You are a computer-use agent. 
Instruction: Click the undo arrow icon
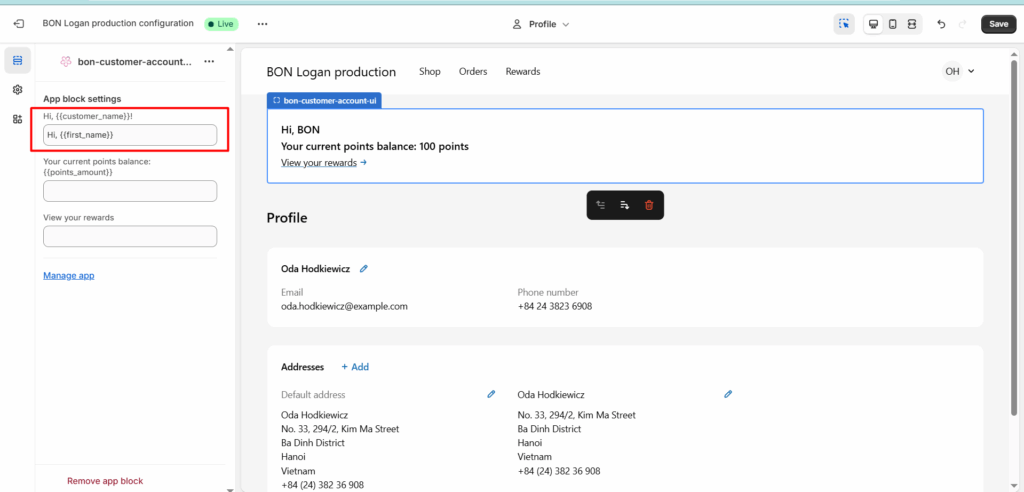[x=941, y=24]
